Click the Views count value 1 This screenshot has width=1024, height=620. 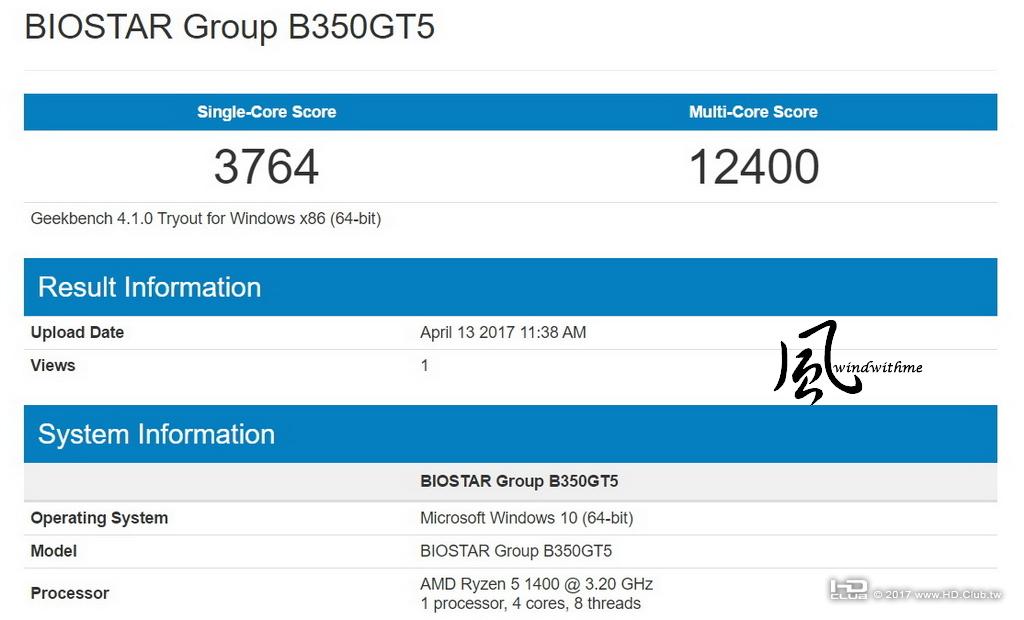click(x=424, y=366)
